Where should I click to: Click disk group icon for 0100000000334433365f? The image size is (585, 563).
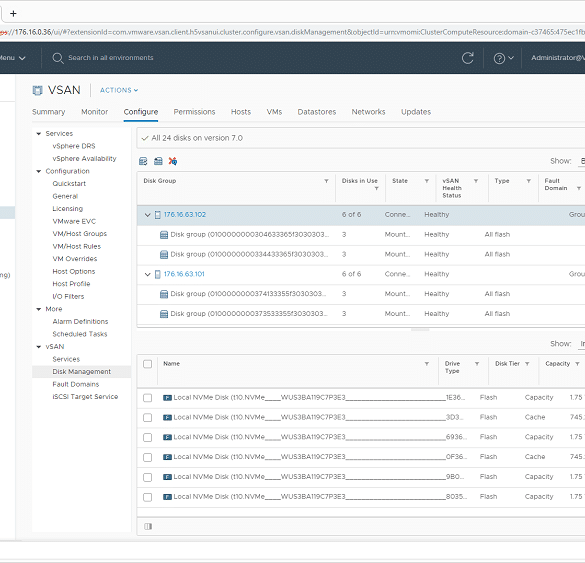click(163, 254)
